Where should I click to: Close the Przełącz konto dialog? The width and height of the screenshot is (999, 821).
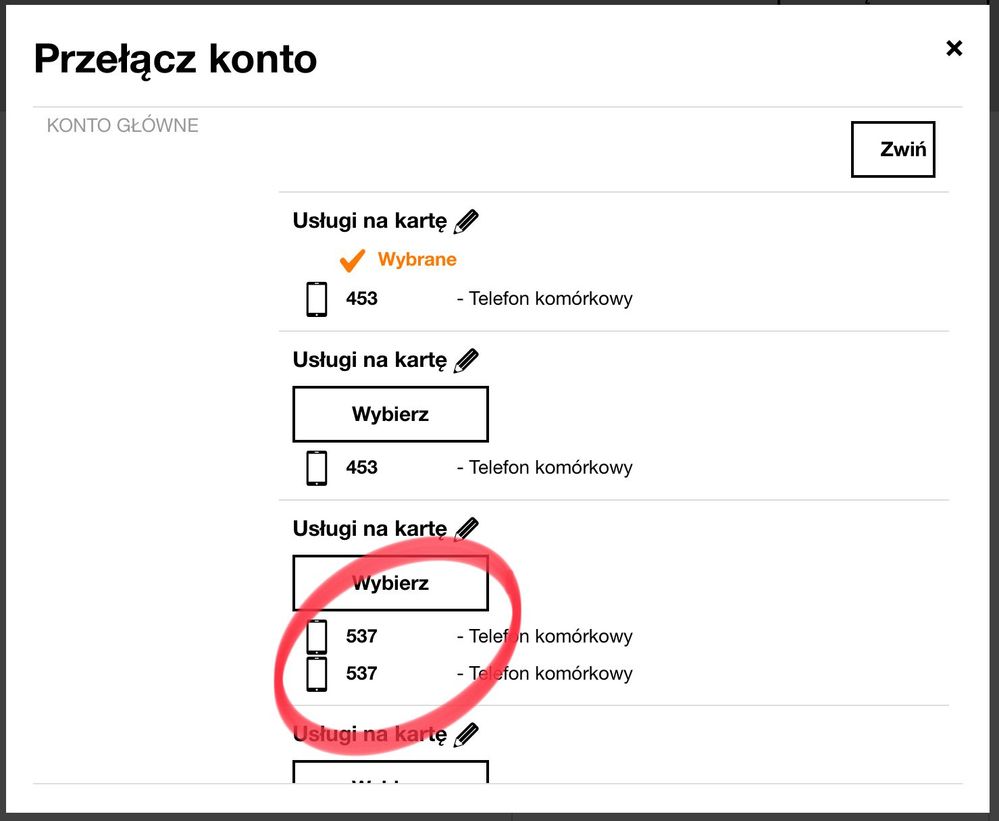[954, 48]
